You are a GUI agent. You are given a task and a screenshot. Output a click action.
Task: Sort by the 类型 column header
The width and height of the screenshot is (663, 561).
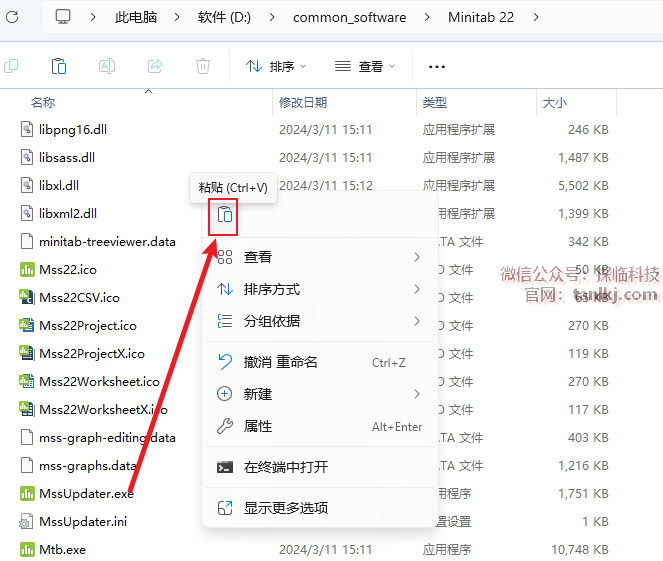coord(435,102)
